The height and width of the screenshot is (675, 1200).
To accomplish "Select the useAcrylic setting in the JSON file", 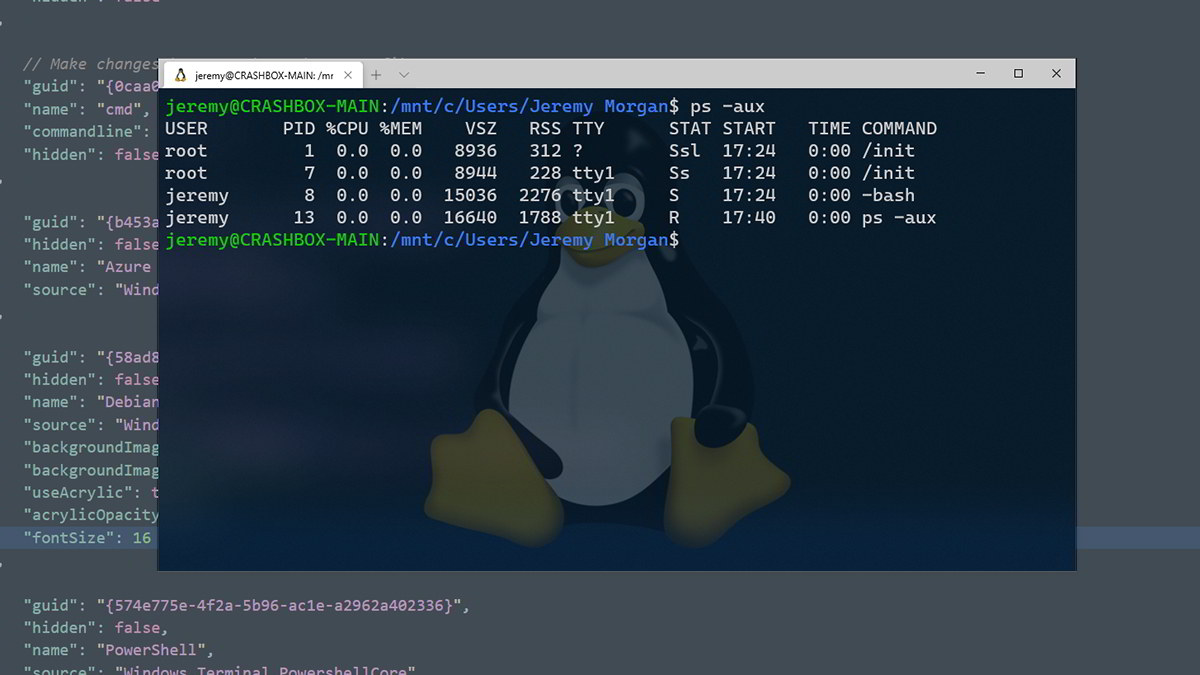I will [85, 492].
